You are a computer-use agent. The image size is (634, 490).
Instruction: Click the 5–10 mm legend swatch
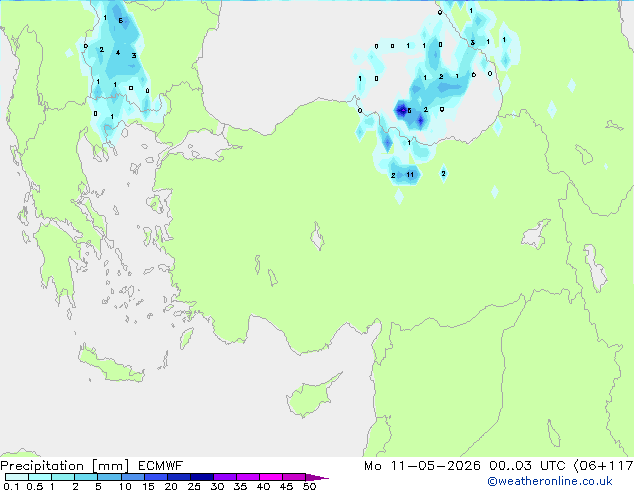[x=109, y=477]
